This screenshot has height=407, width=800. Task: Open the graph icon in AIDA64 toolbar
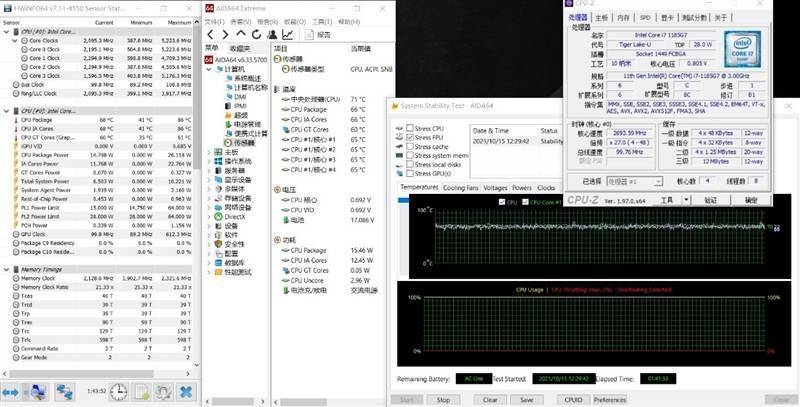[288, 35]
